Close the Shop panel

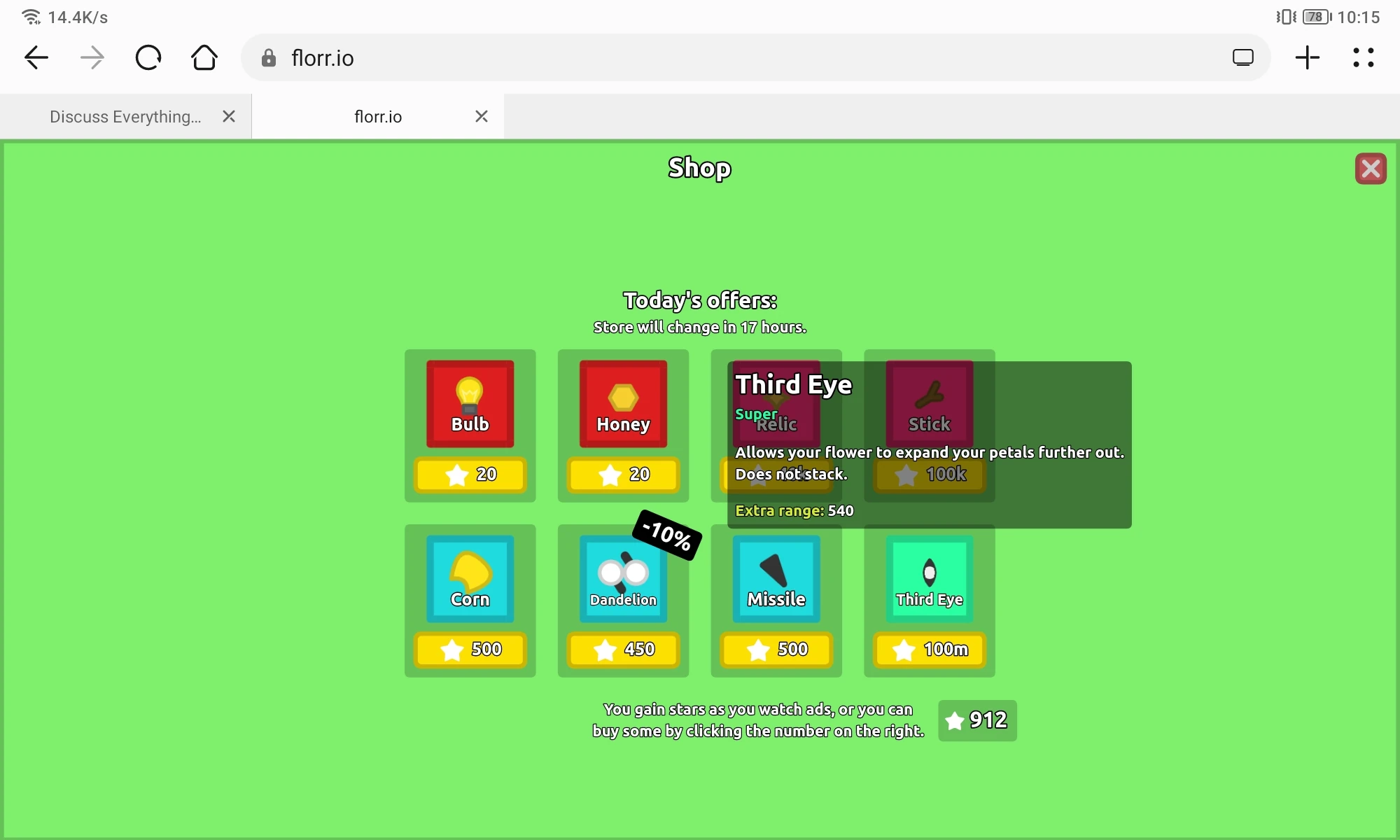point(1370,169)
